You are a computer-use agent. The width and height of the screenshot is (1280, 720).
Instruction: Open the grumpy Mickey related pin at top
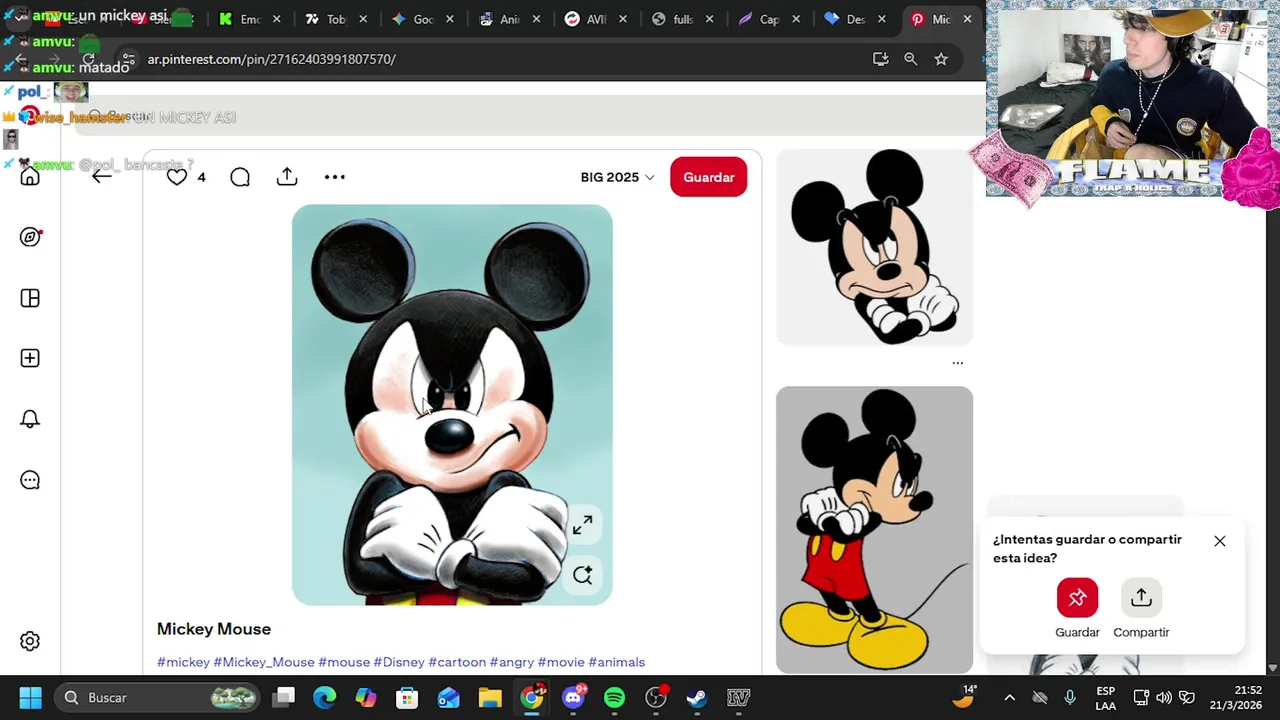click(x=874, y=247)
